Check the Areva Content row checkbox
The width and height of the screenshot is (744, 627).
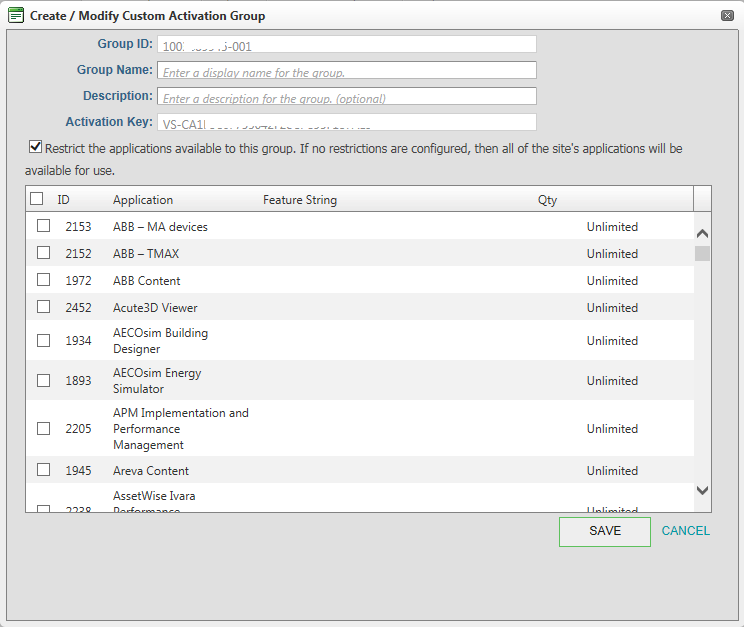[44, 469]
